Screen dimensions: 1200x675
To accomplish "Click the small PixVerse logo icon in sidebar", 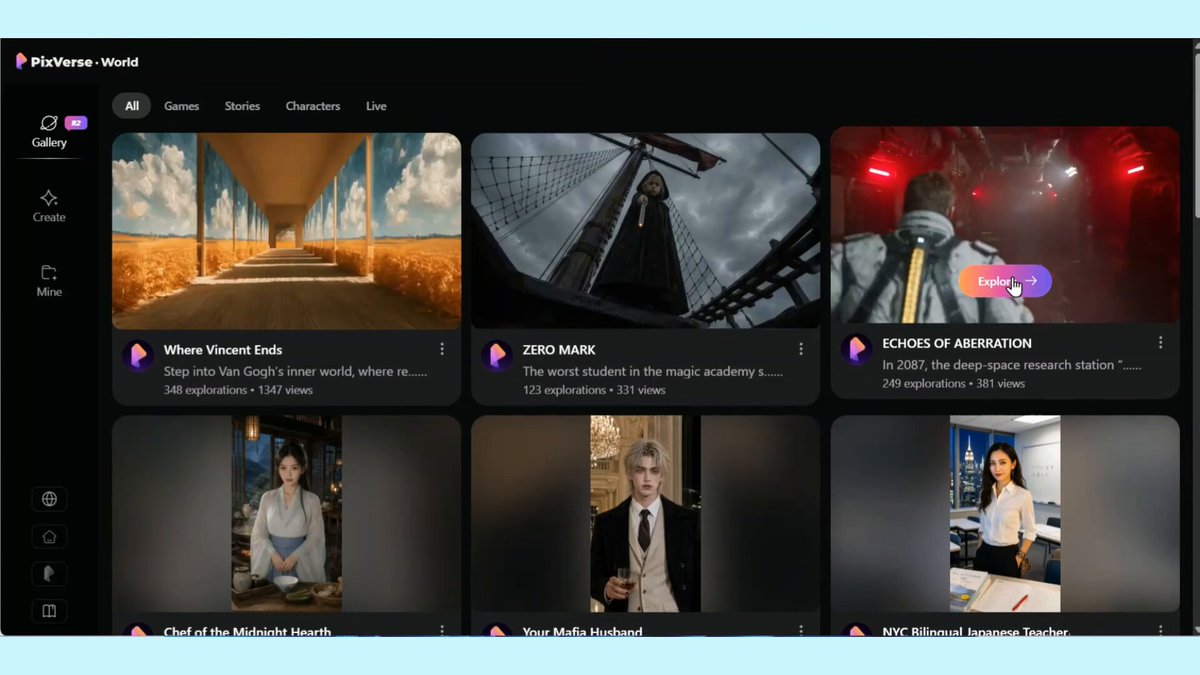I will (x=49, y=574).
